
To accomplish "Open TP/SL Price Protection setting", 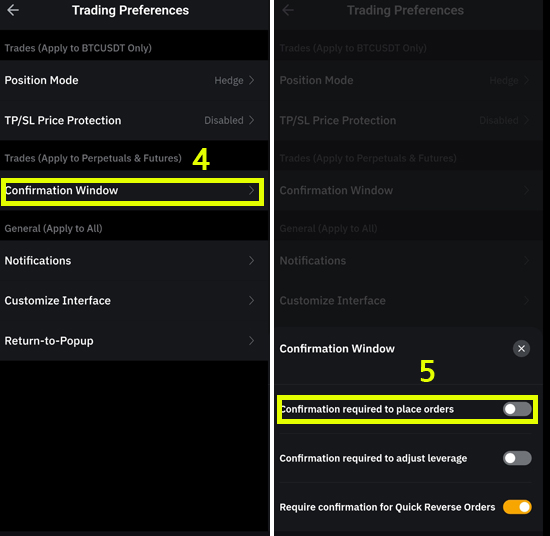I will (134, 120).
